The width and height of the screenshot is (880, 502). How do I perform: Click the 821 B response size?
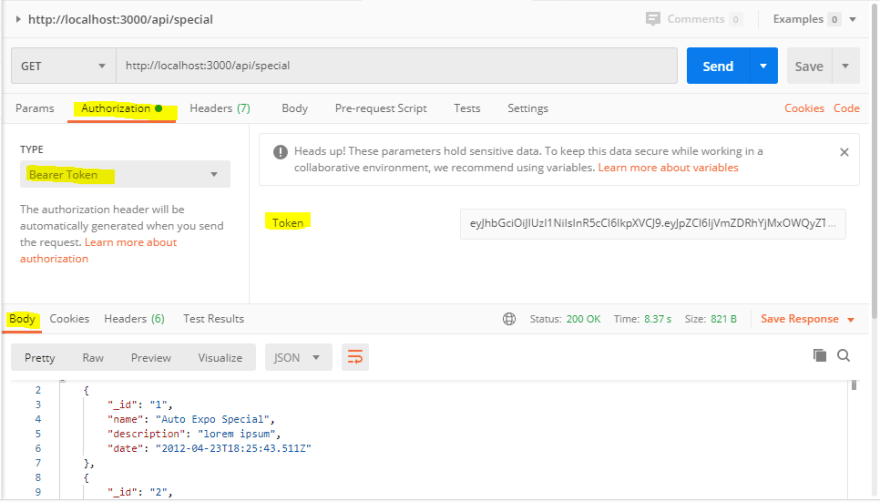[723, 319]
